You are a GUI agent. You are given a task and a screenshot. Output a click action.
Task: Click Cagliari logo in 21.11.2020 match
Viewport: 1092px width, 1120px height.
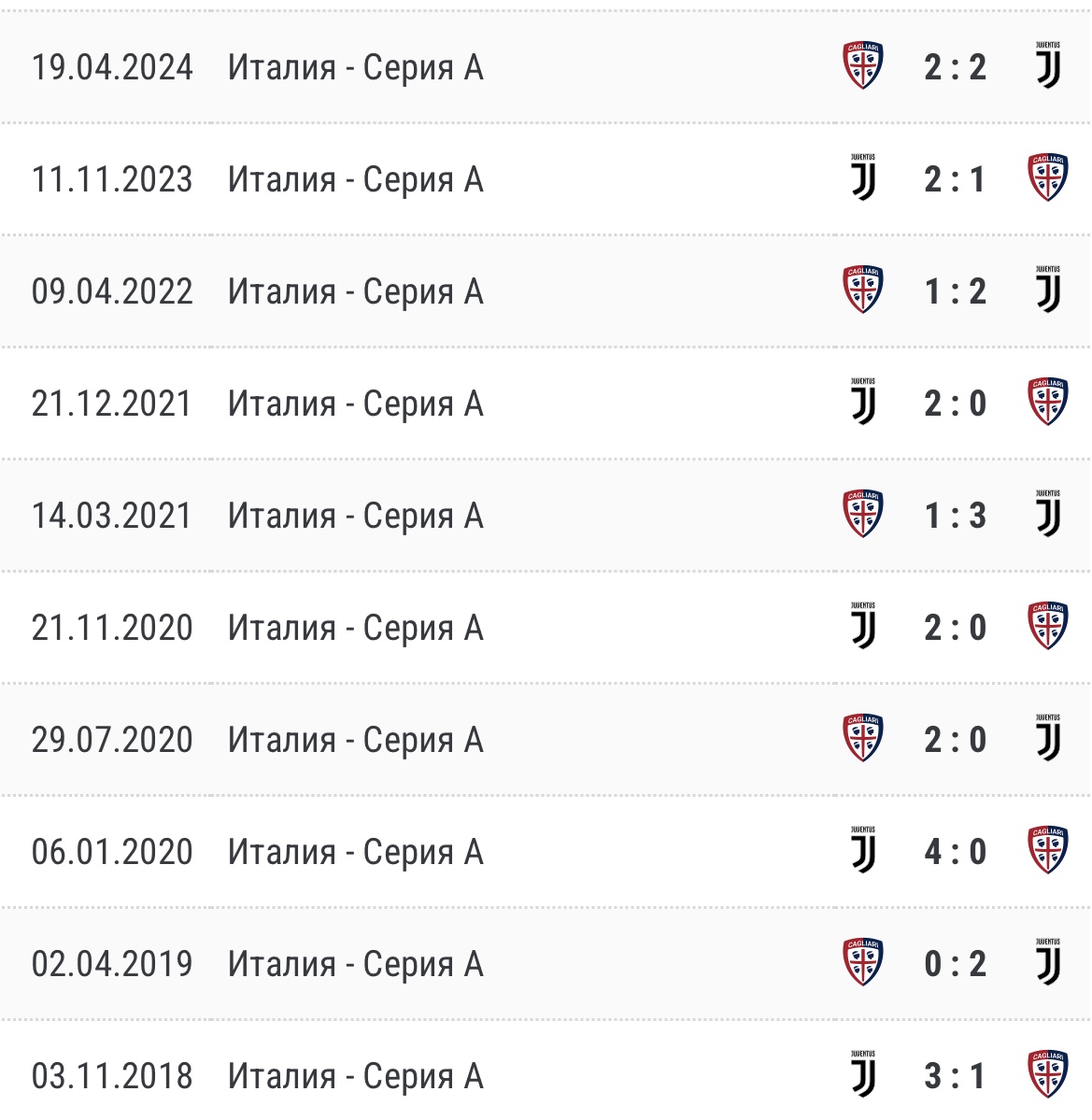(x=1048, y=627)
